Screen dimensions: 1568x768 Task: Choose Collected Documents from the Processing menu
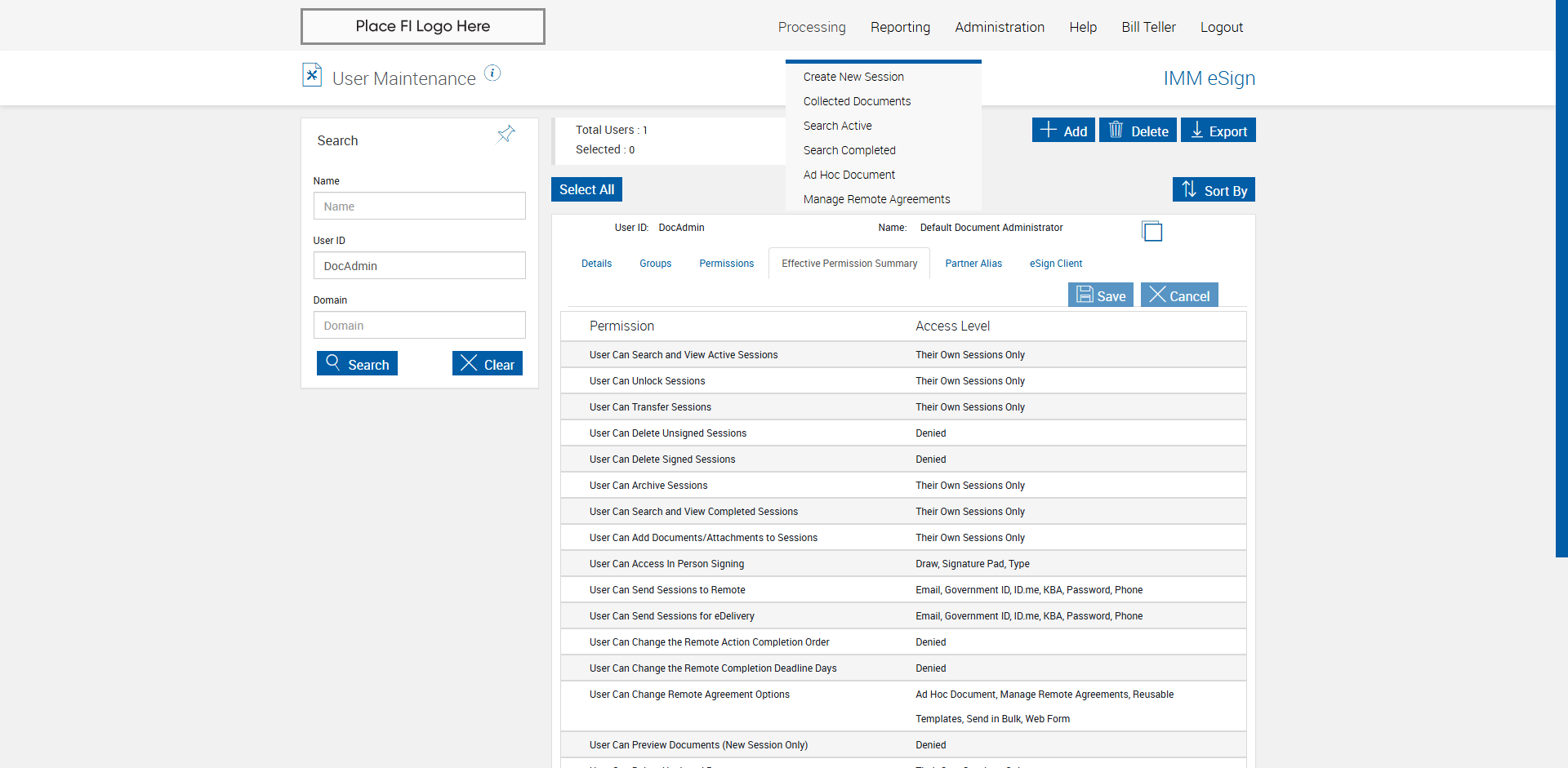click(x=857, y=101)
